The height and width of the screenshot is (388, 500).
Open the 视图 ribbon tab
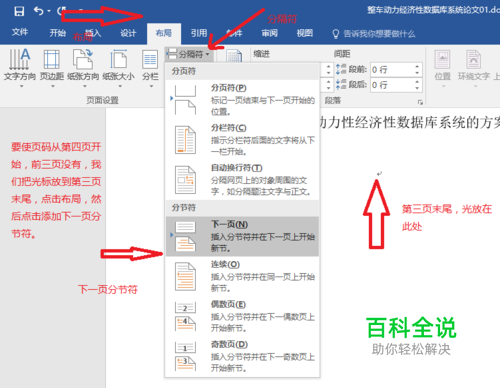click(x=305, y=33)
